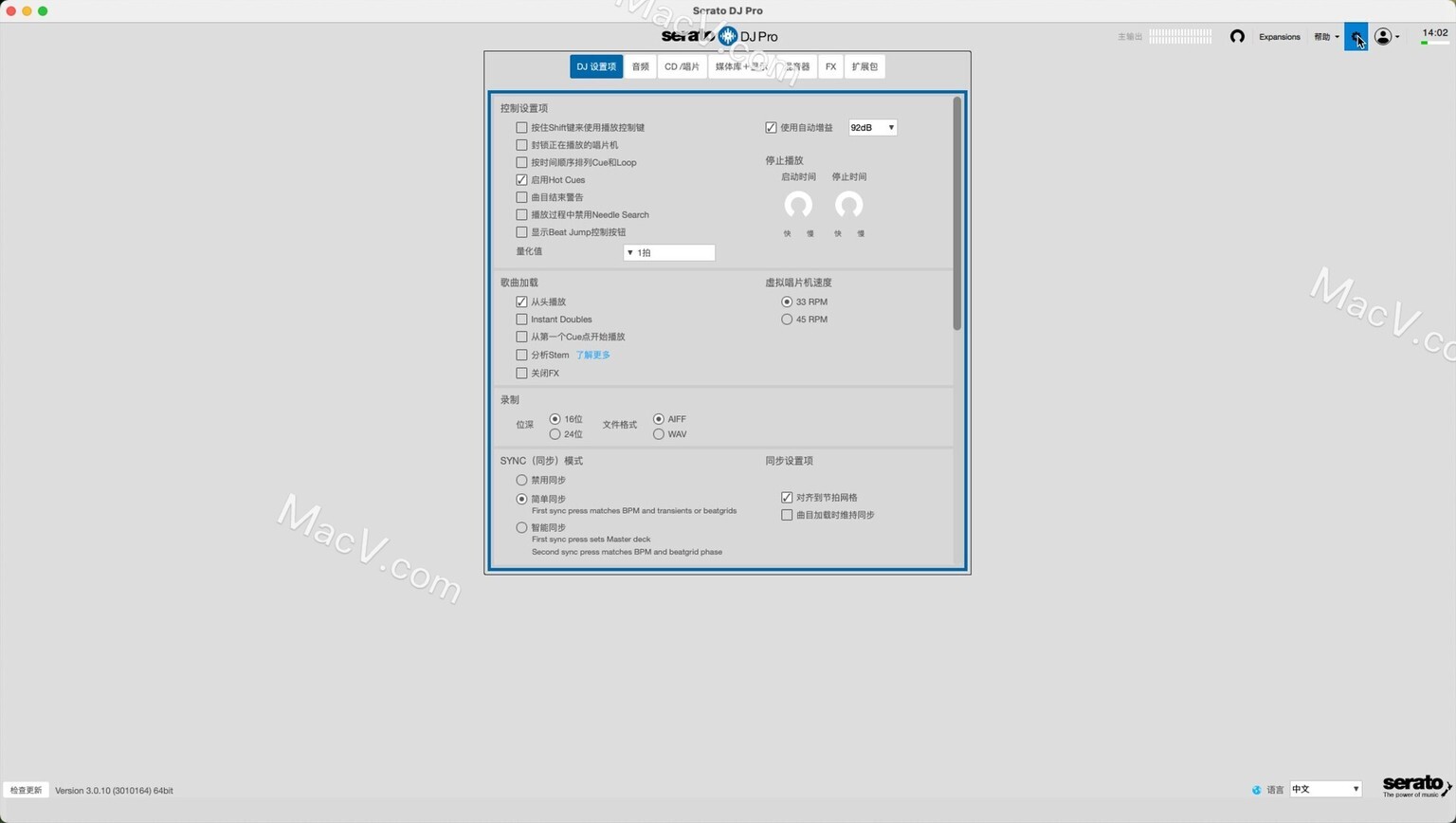The width and height of the screenshot is (1456, 823).
Task: Toggle 从第一个Cue点开始播放 checkbox
Action: (x=521, y=337)
